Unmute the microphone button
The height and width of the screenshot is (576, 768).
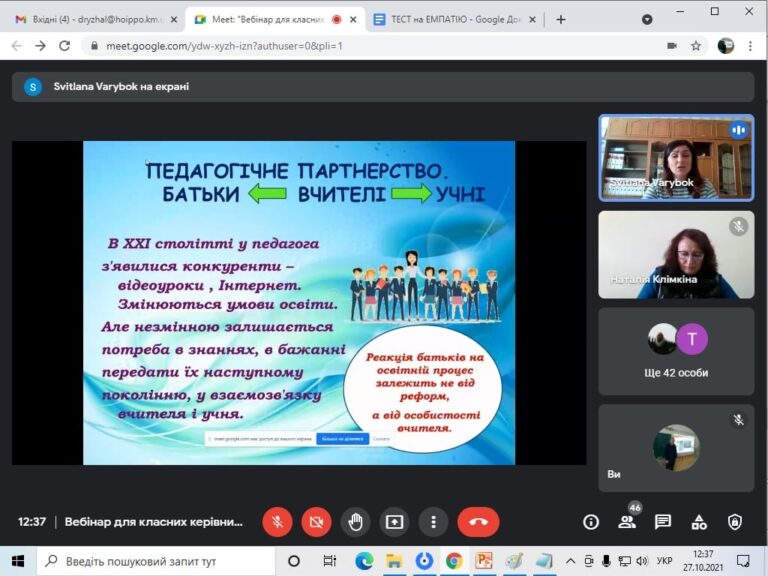[277, 522]
